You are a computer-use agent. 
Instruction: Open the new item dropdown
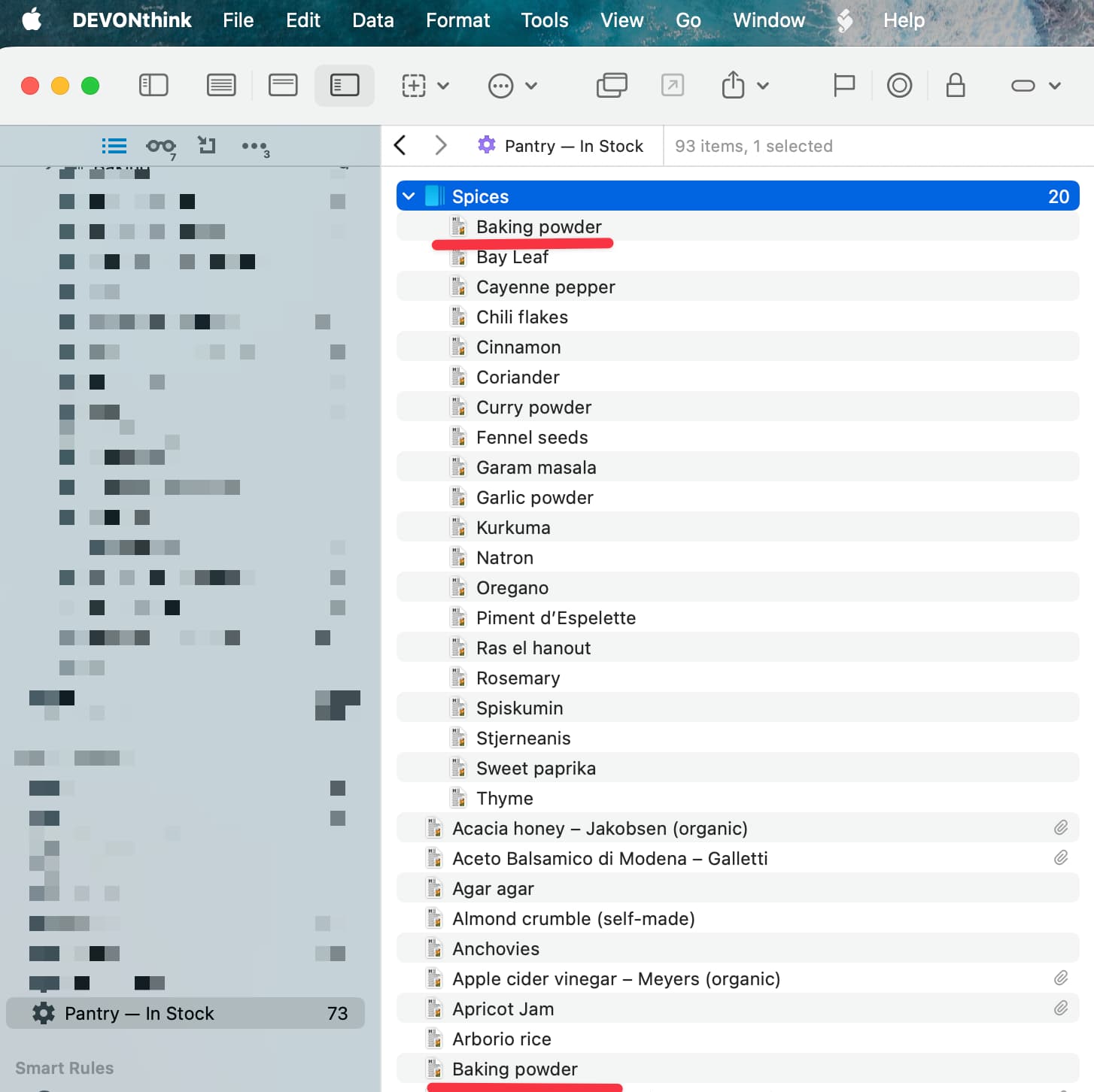click(x=425, y=86)
